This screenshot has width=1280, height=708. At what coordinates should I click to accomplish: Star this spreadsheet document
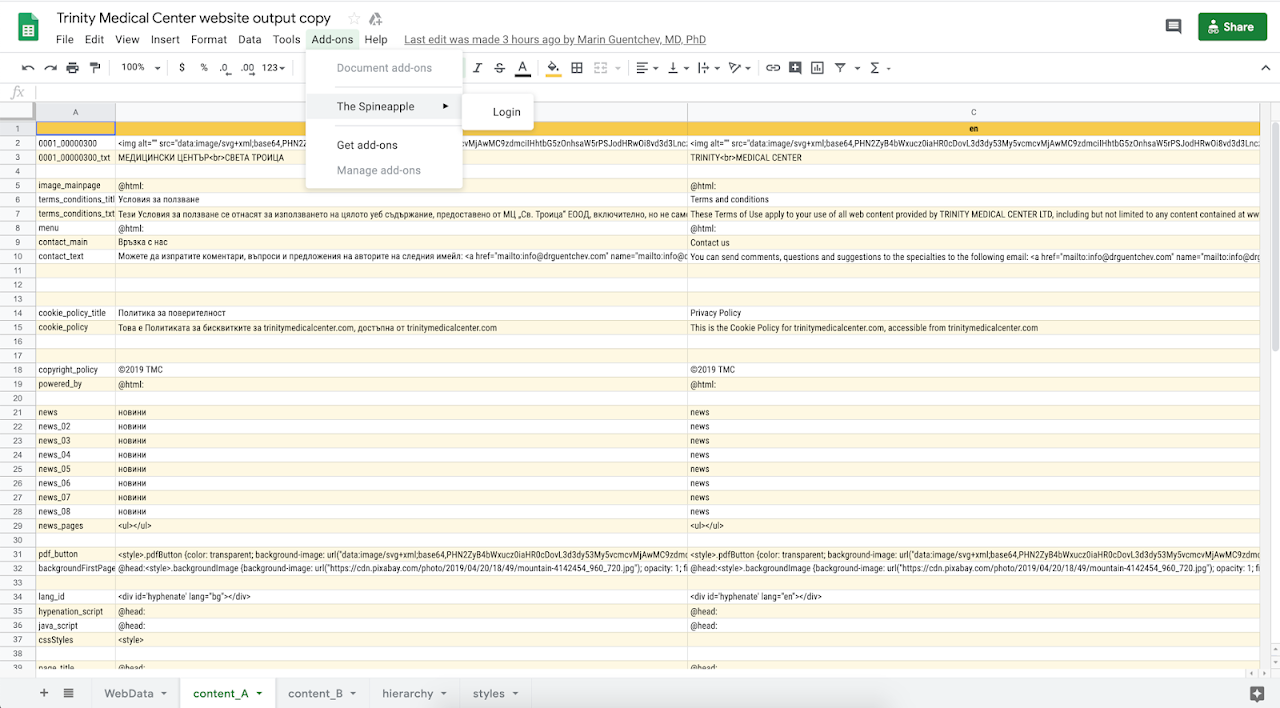[x=354, y=19]
